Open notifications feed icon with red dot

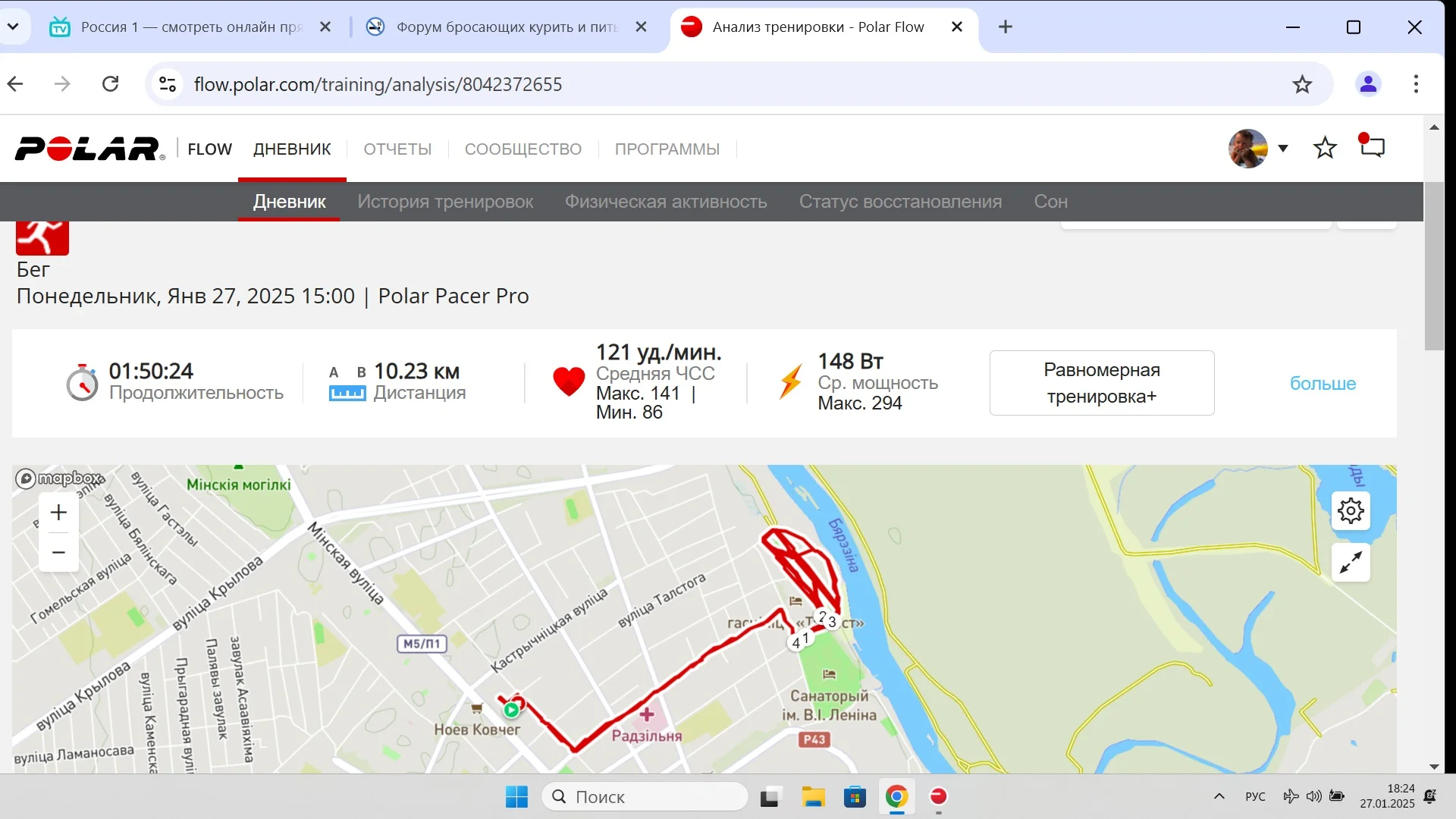1372,146
